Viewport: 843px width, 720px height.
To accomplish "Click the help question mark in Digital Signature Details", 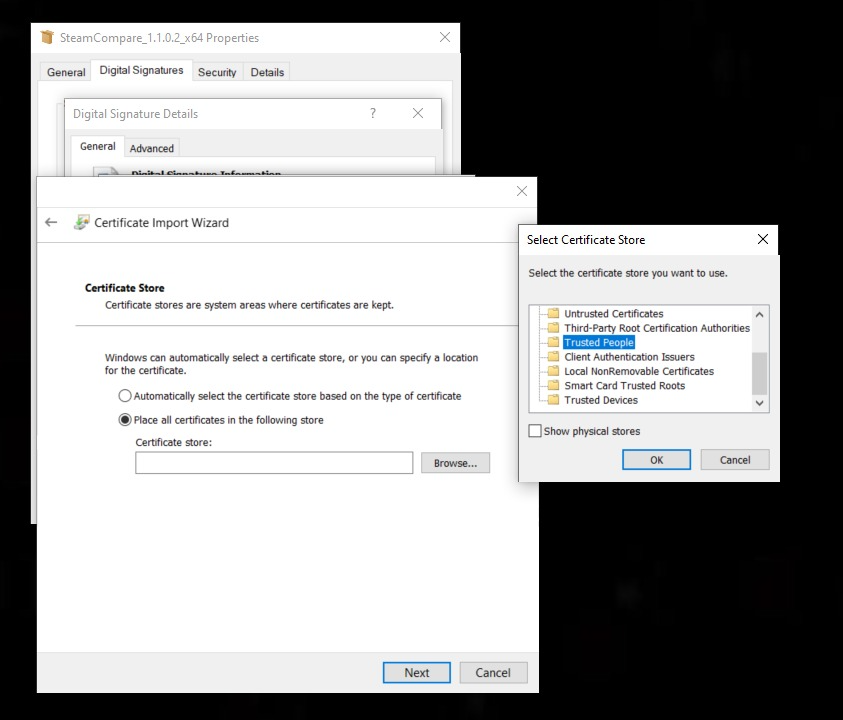I will click(x=373, y=113).
